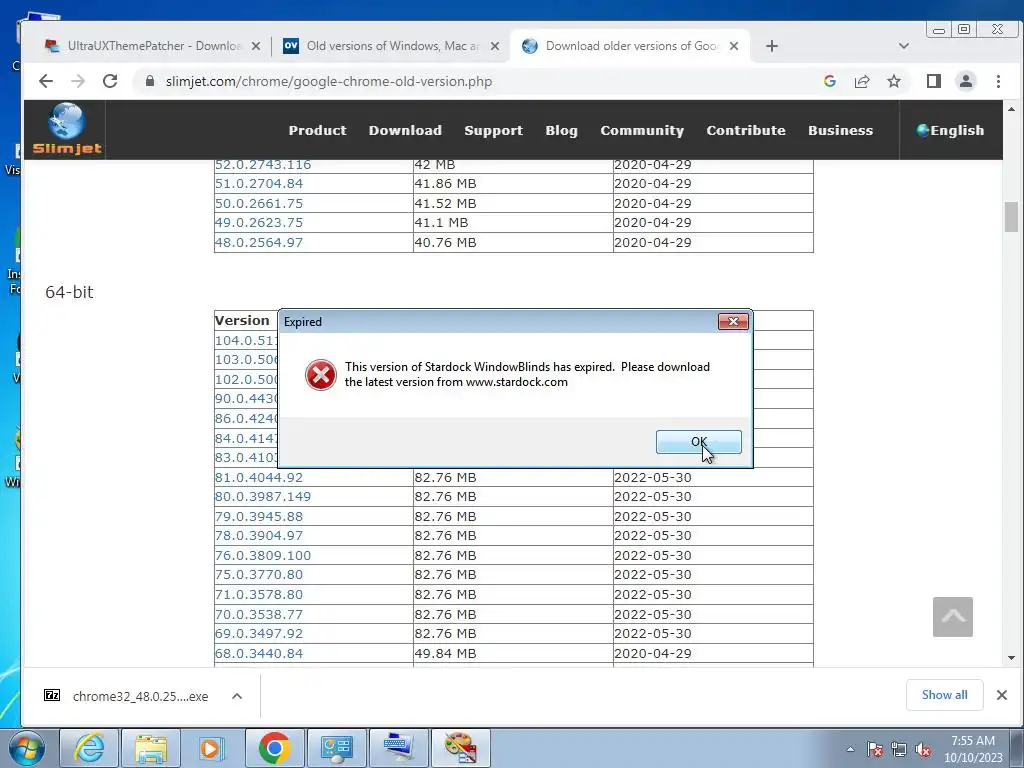Viewport: 1024px width, 768px height.
Task: Click the 80.0.3987.149 version link
Action: (263, 497)
